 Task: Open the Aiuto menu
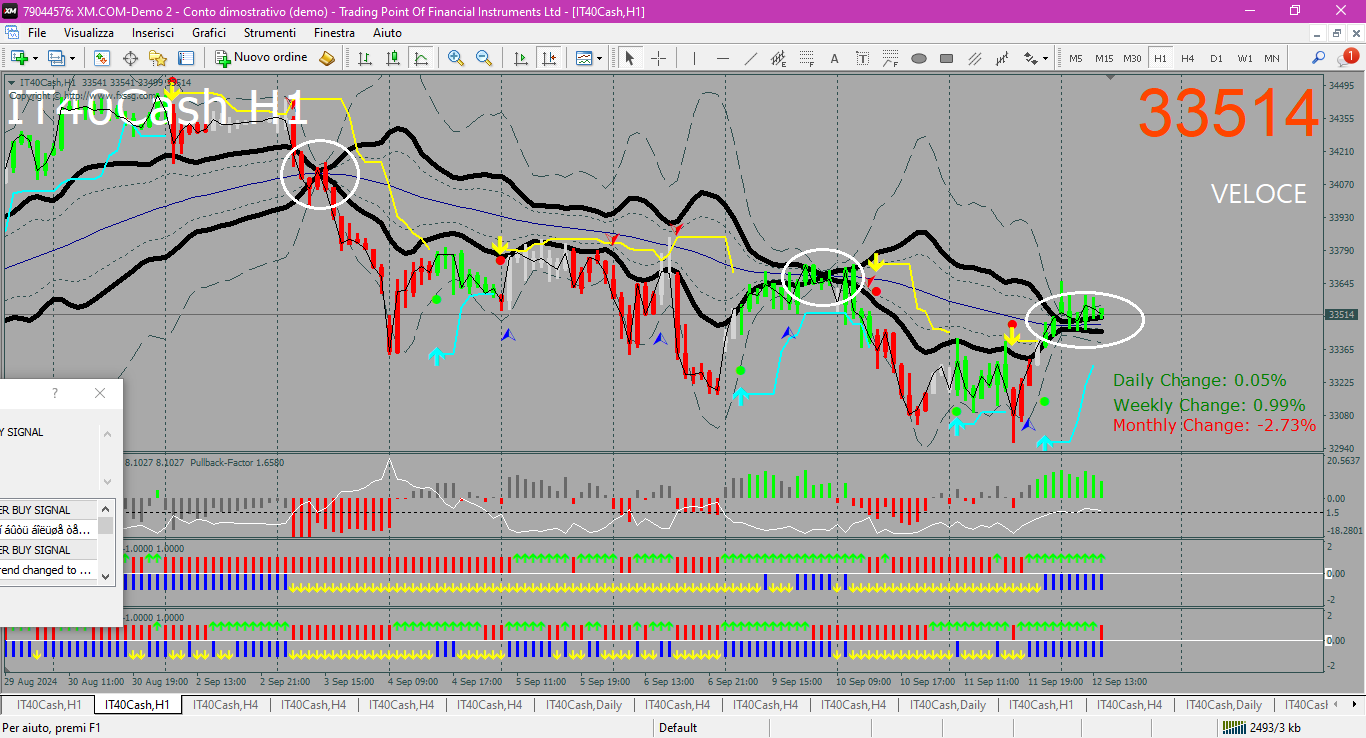(387, 33)
